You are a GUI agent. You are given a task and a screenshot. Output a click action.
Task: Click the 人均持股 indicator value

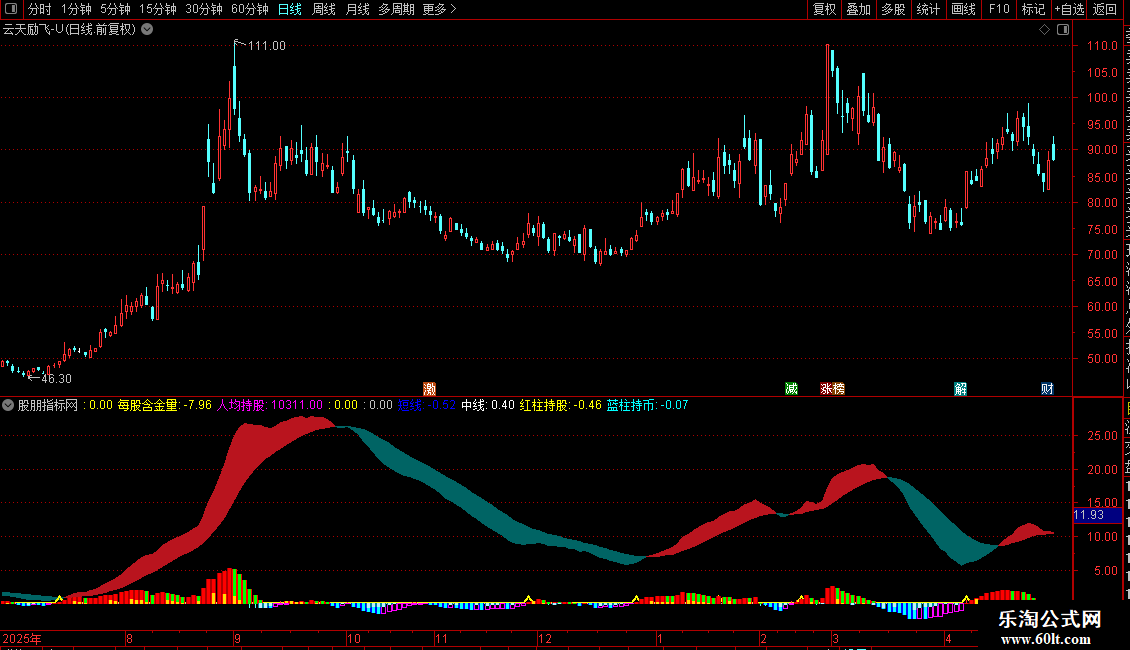pos(270,405)
